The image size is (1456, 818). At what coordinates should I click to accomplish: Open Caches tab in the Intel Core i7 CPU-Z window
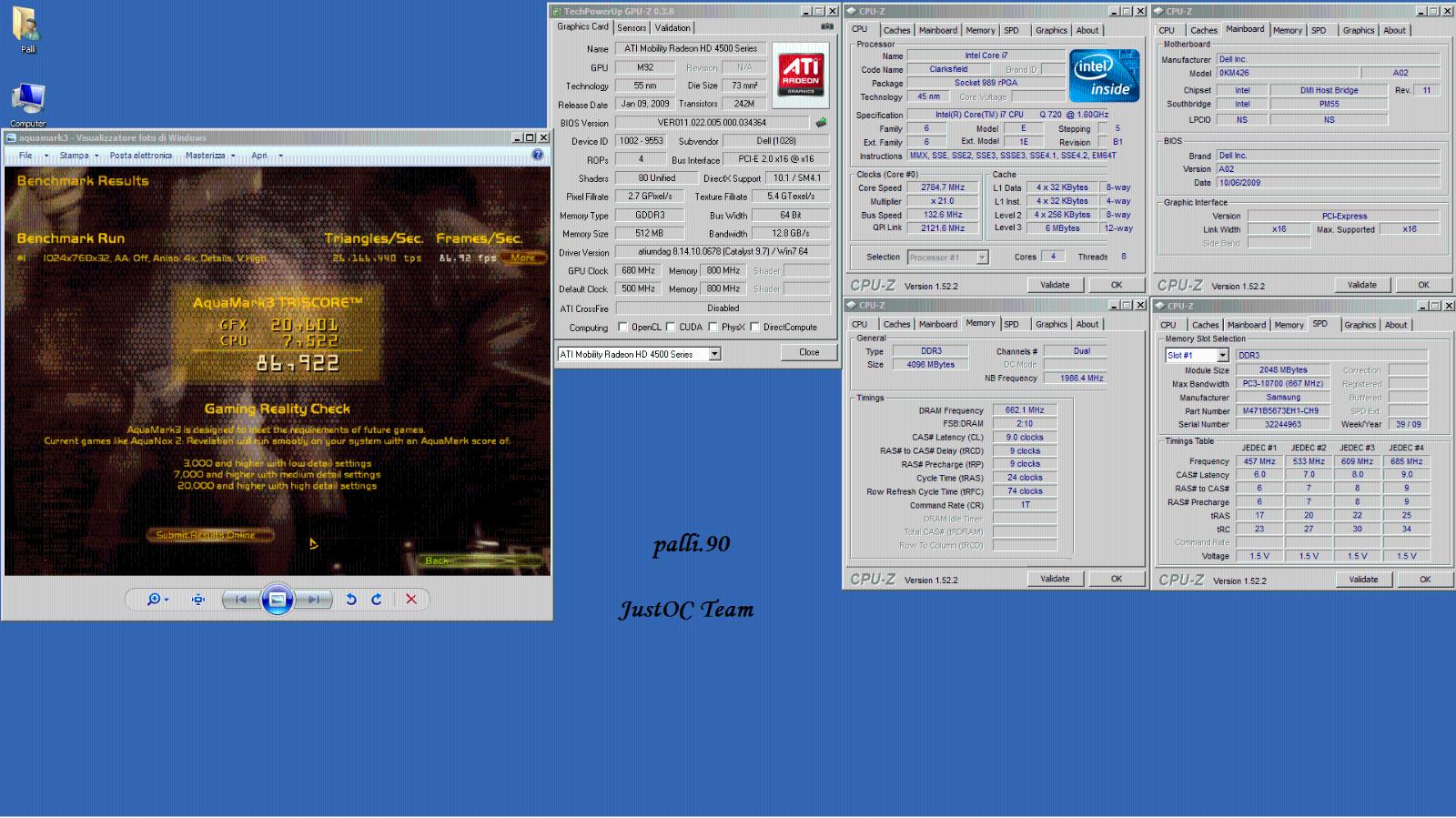(x=896, y=30)
